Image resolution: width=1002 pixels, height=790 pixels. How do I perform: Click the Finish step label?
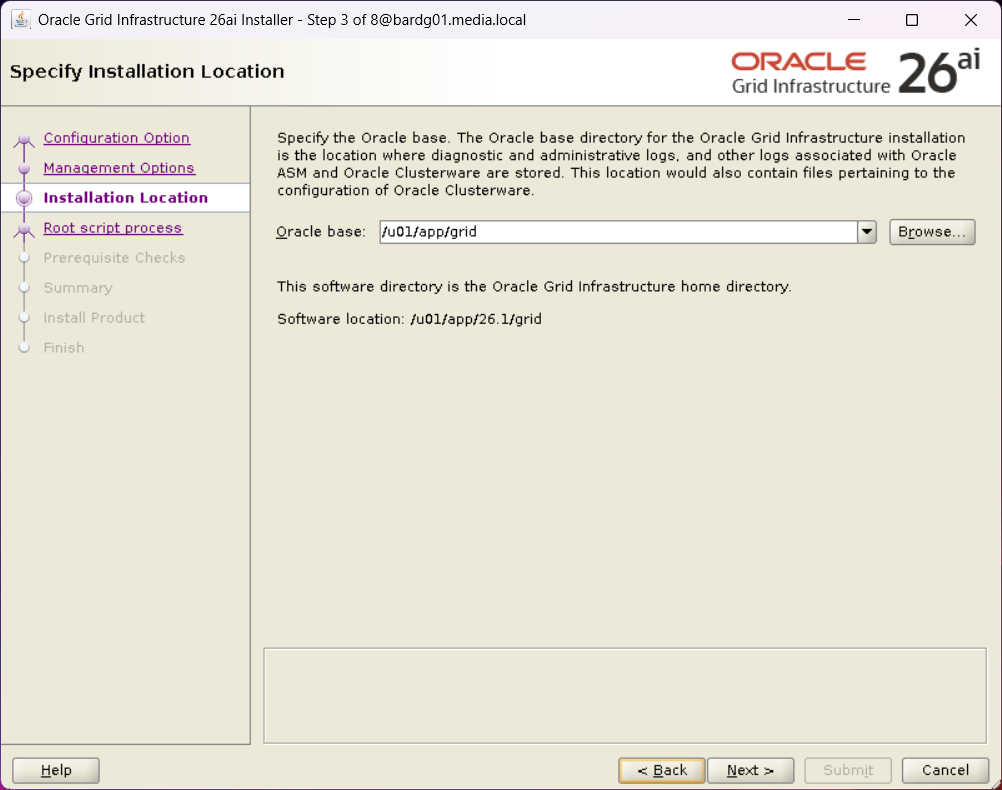click(64, 348)
